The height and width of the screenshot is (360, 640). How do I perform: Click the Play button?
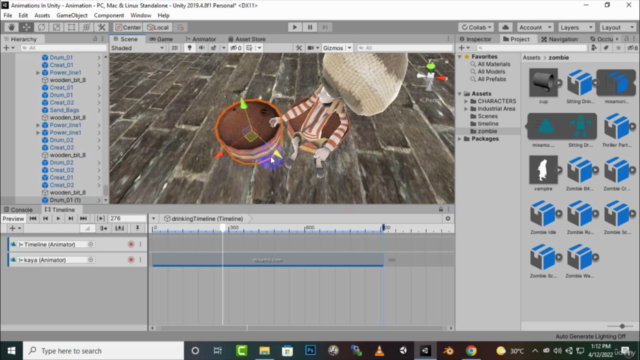[x=294, y=27]
